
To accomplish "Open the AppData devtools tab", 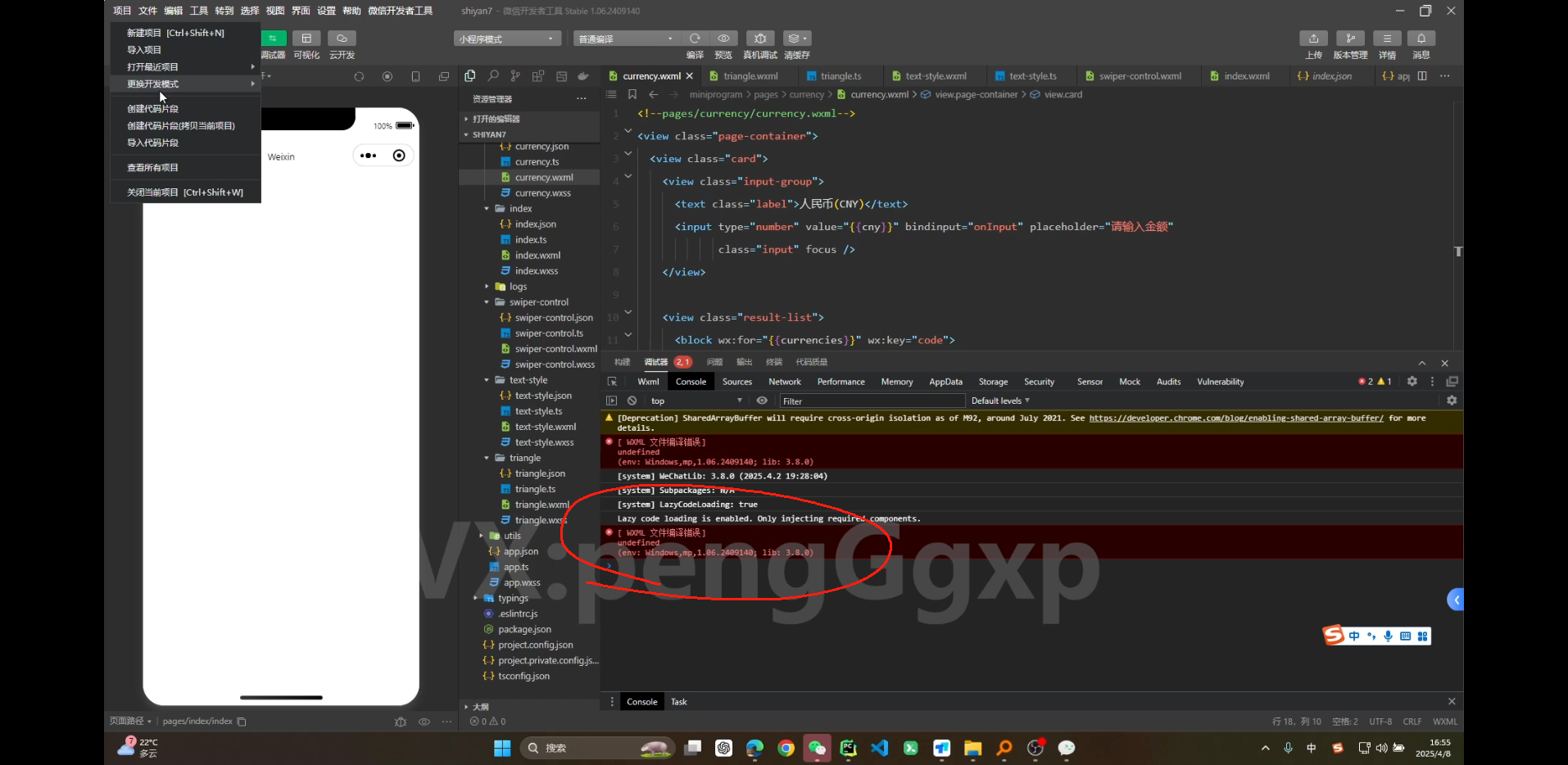I will point(945,382).
